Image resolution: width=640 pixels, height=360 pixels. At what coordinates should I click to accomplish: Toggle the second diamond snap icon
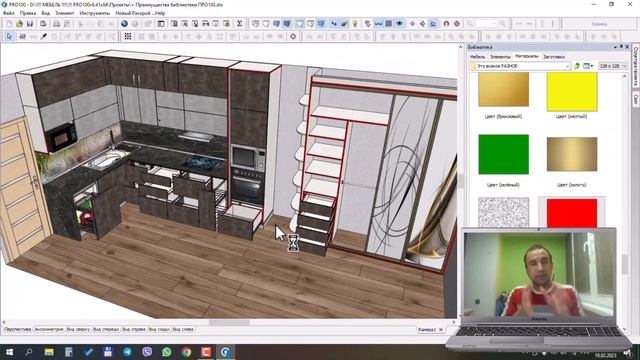[x=422, y=24]
